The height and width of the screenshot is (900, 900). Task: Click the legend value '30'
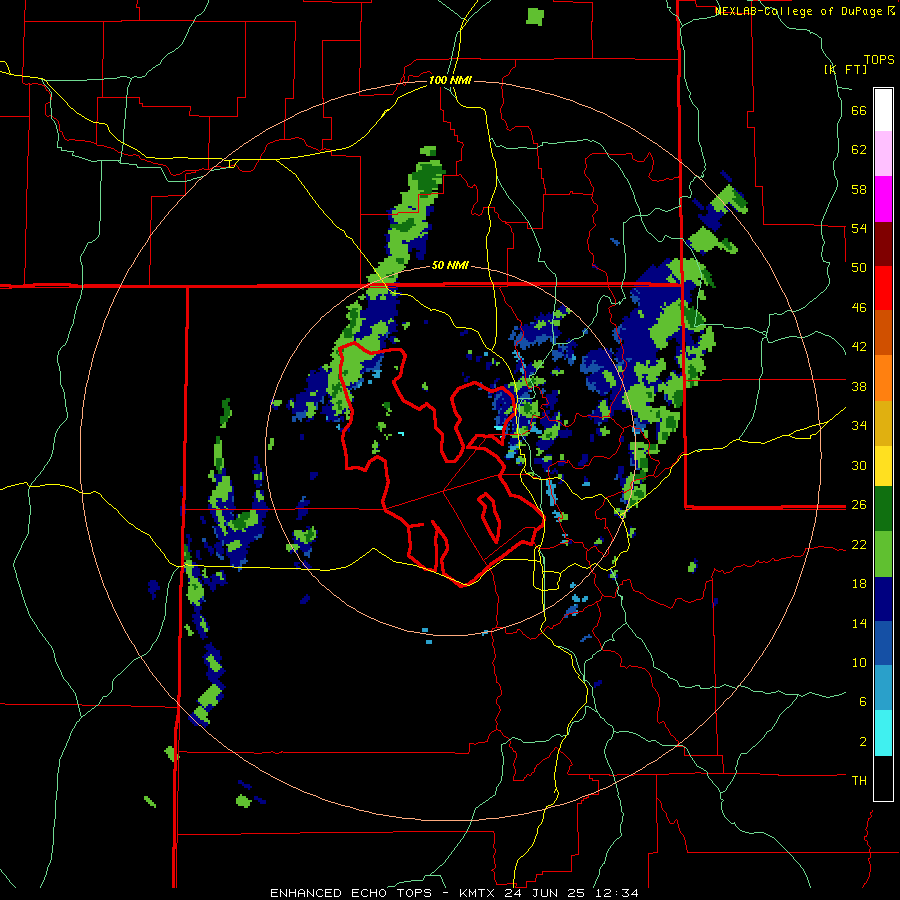click(x=859, y=465)
